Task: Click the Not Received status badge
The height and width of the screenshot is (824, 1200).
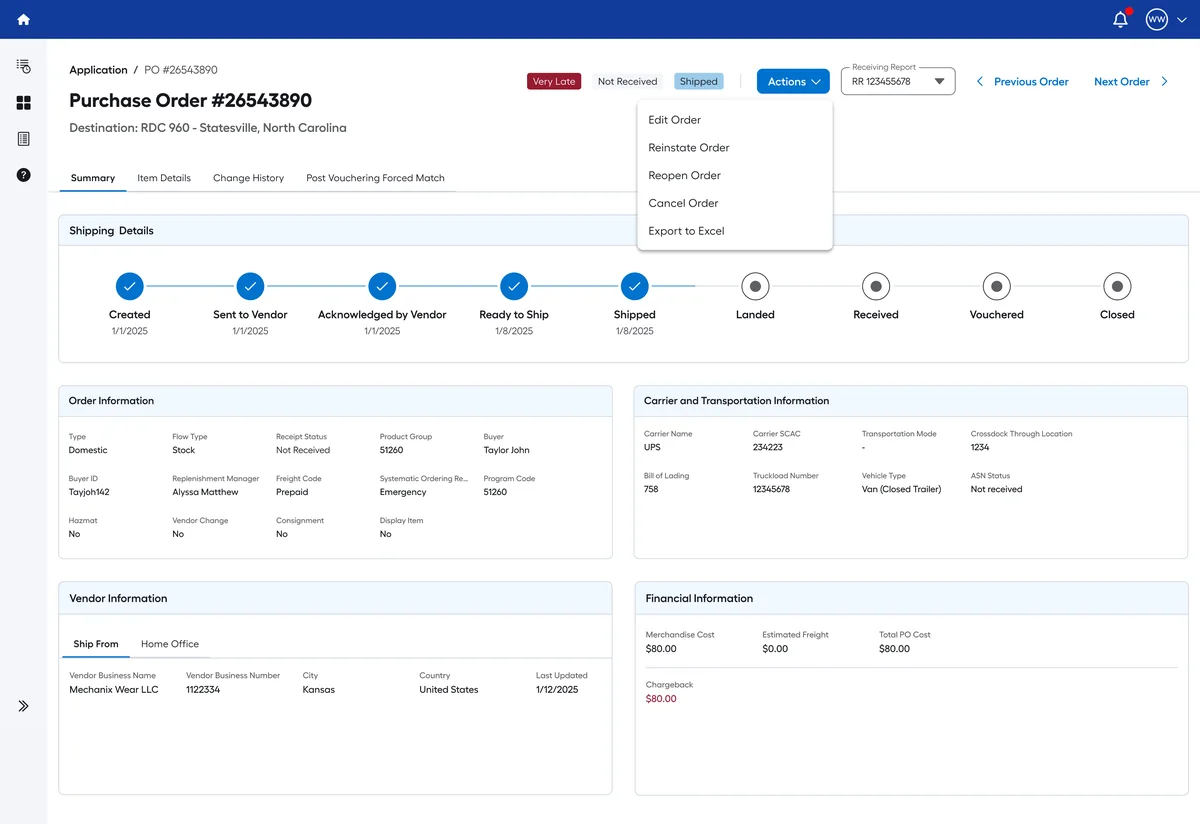Action: (x=628, y=81)
